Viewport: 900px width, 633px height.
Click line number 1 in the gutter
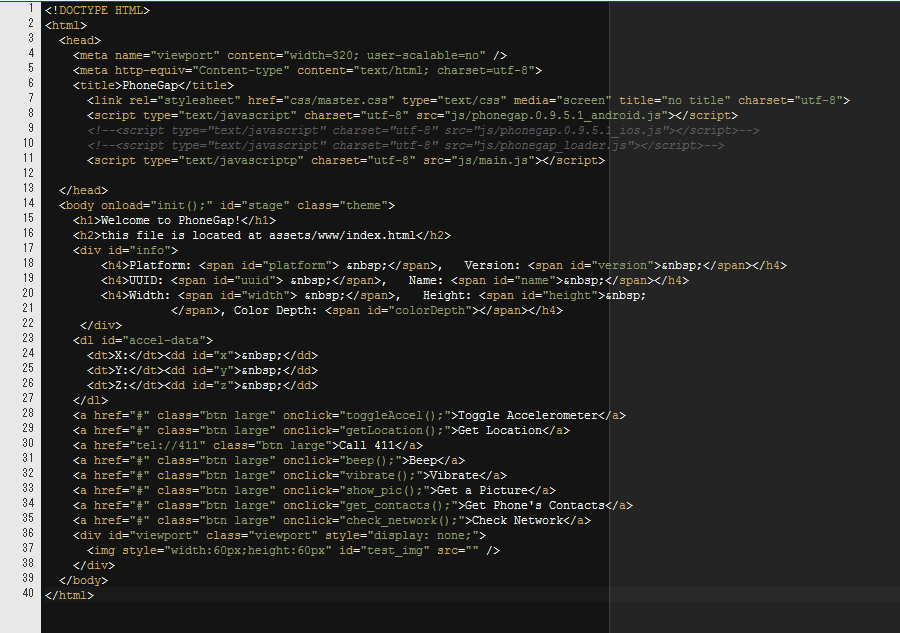coord(31,10)
